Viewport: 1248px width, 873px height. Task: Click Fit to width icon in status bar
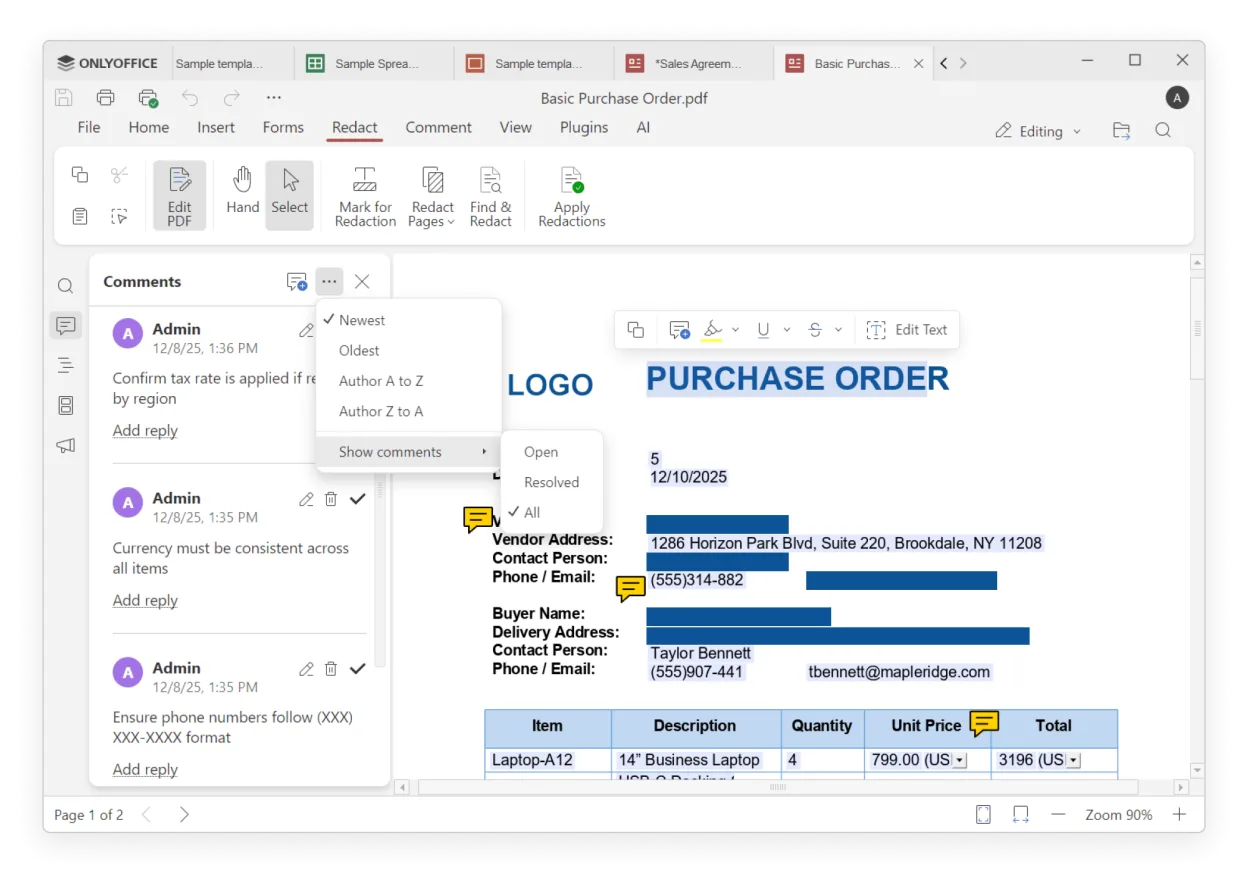tap(1021, 815)
